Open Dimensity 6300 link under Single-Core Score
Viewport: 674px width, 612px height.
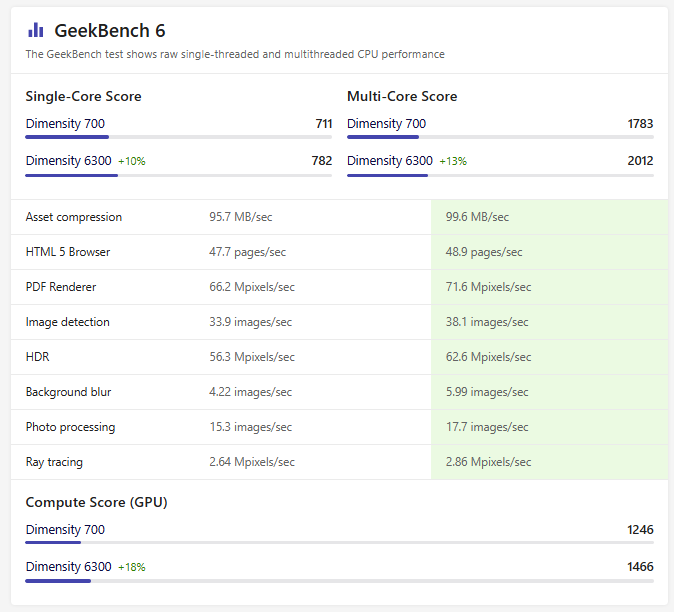coord(69,161)
